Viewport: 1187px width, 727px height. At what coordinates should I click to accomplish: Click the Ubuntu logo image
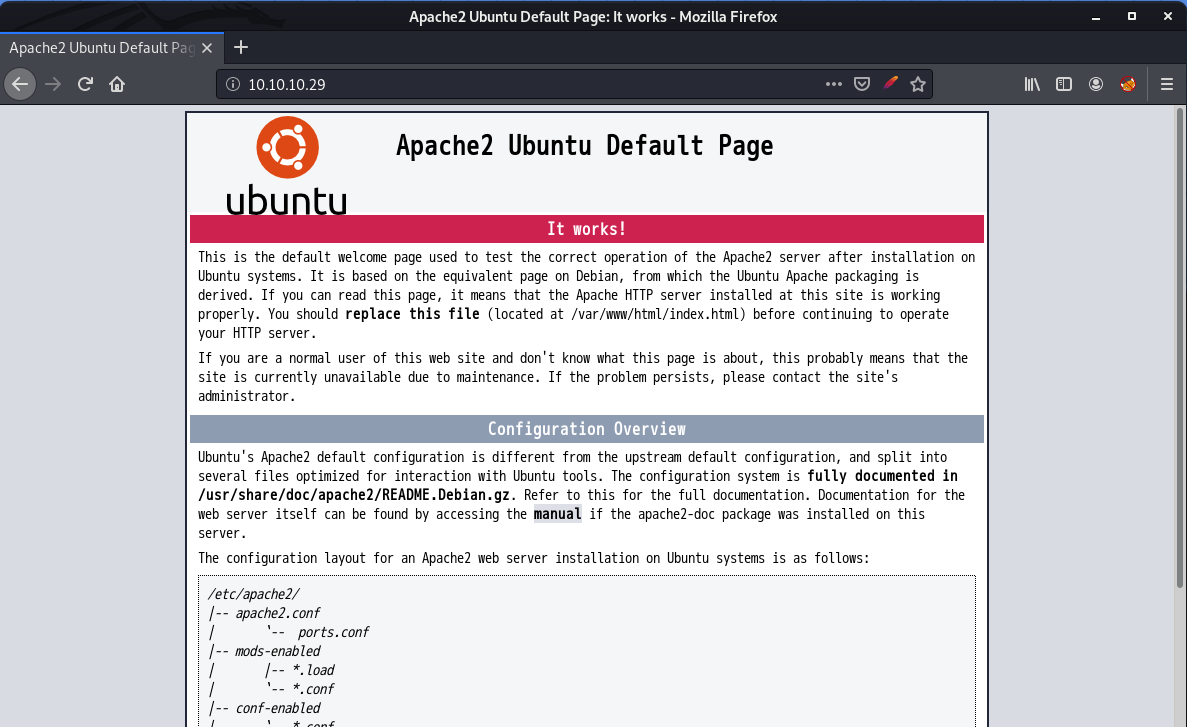tap(287, 165)
